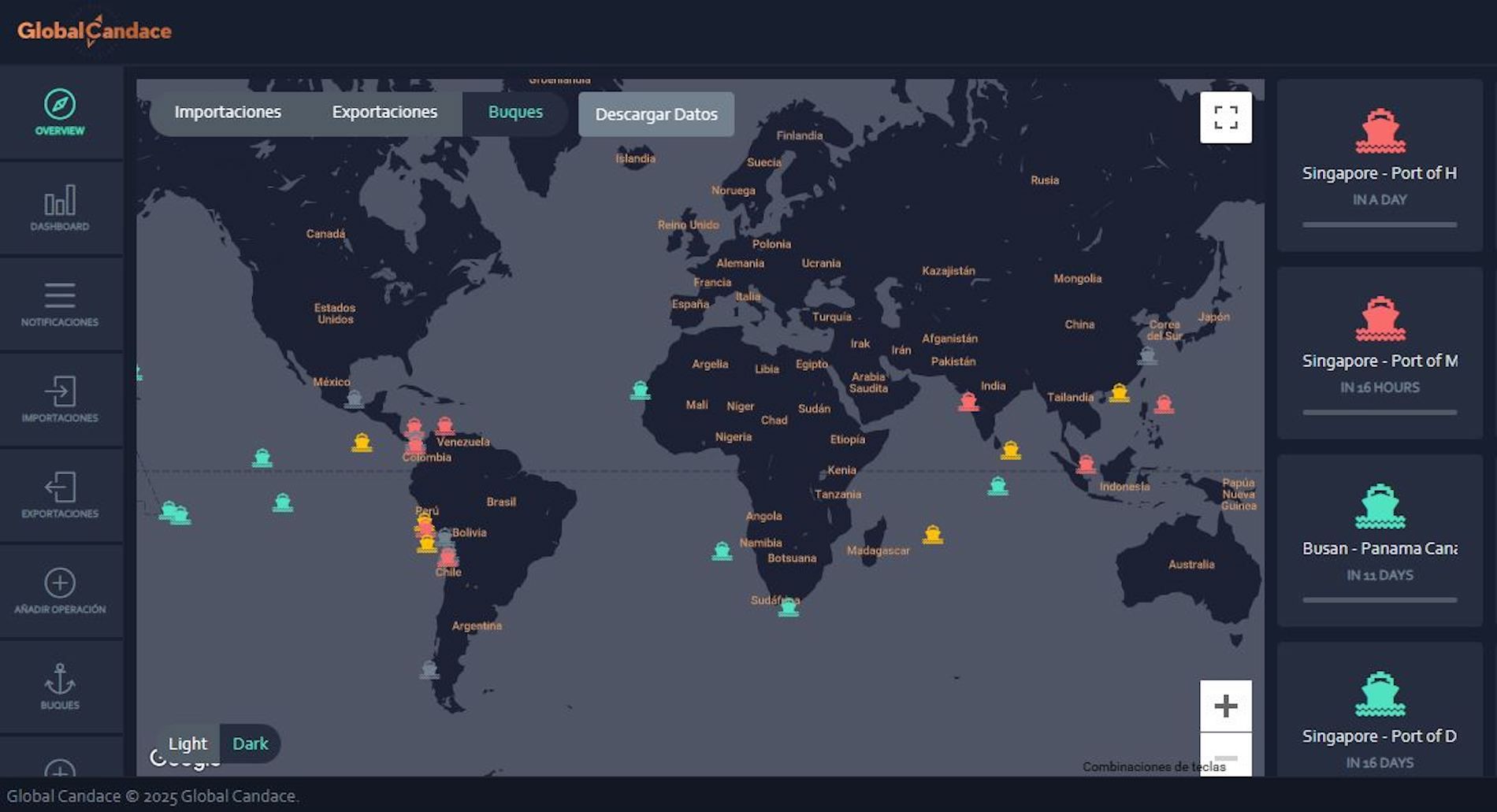Image resolution: width=1497 pixels, height=812 pixels.
Task: Select the teal ship near South Africa
Action: (788, 607)
